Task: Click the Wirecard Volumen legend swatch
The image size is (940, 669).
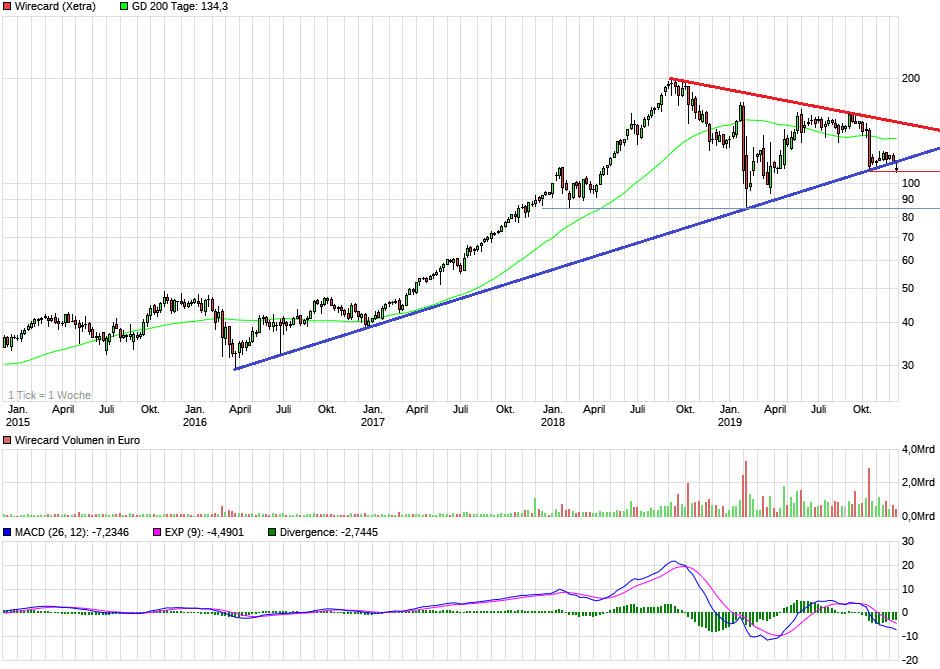Action: click(7, 441)
